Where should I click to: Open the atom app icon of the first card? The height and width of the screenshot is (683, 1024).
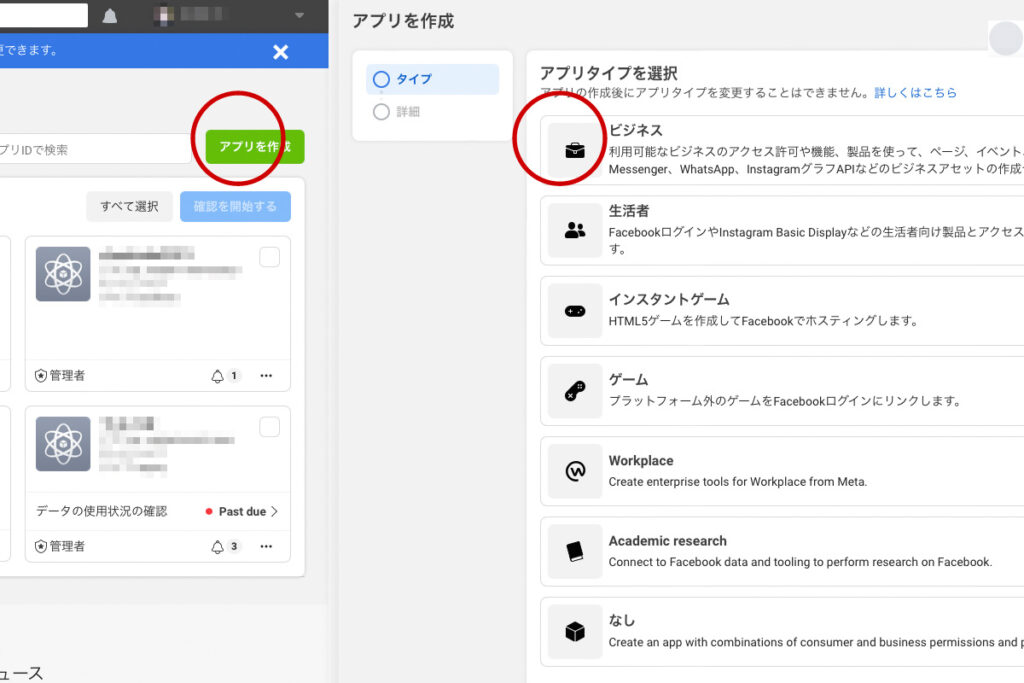pyautogui.click(x=63, y=274)
